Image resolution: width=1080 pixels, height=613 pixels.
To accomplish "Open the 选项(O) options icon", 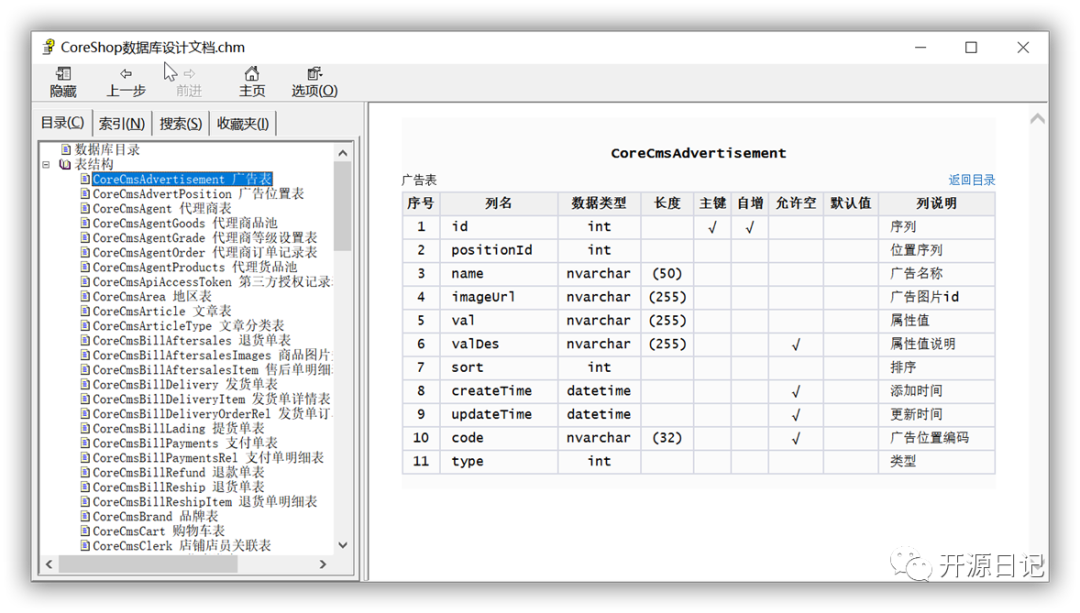I will (314, 74).
